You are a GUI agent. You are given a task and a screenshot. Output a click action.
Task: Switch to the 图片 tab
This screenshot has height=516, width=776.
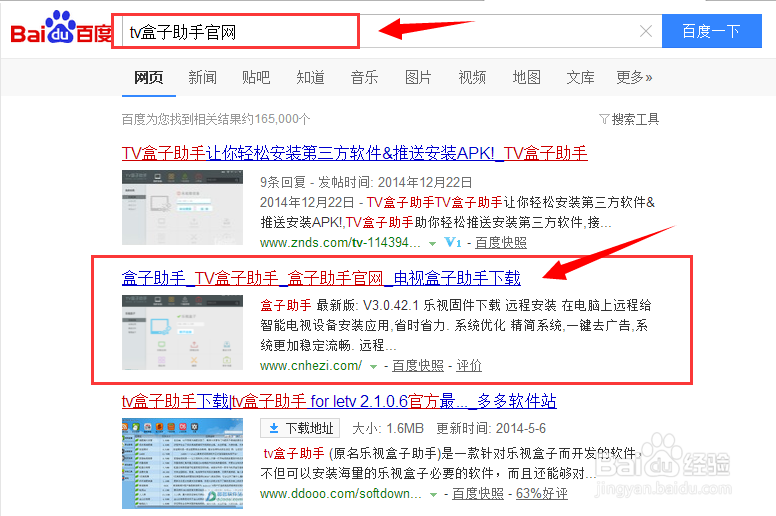pyautogui.click(x=418, y=78)
